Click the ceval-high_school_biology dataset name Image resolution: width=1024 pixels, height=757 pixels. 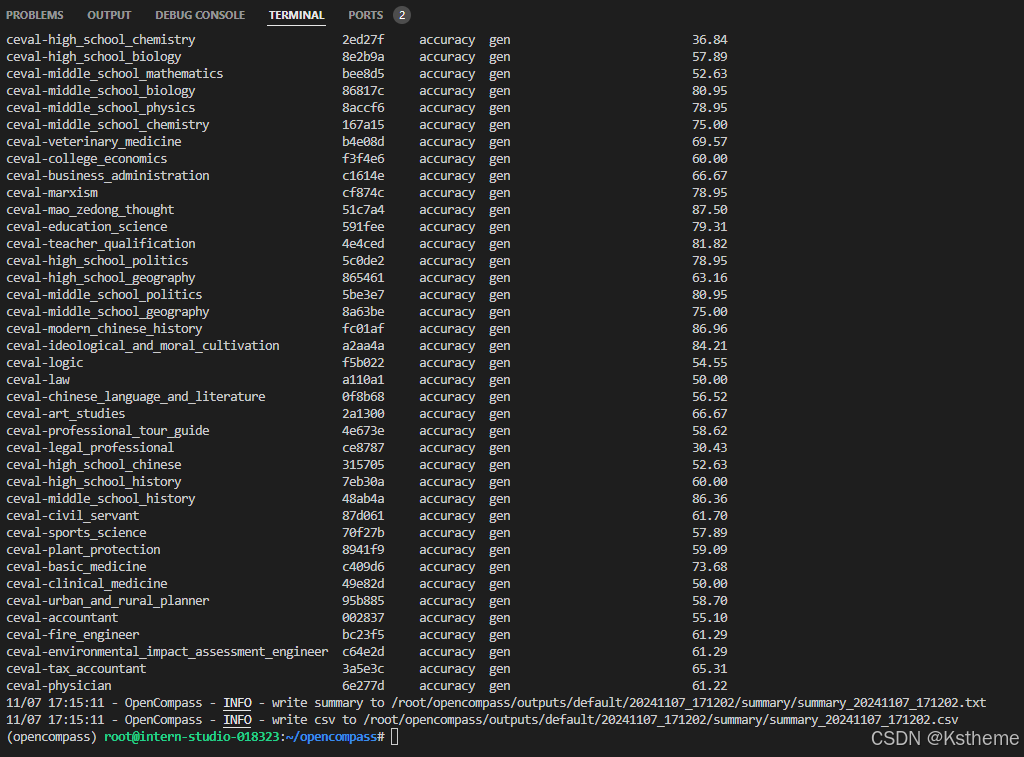[93, 57]
